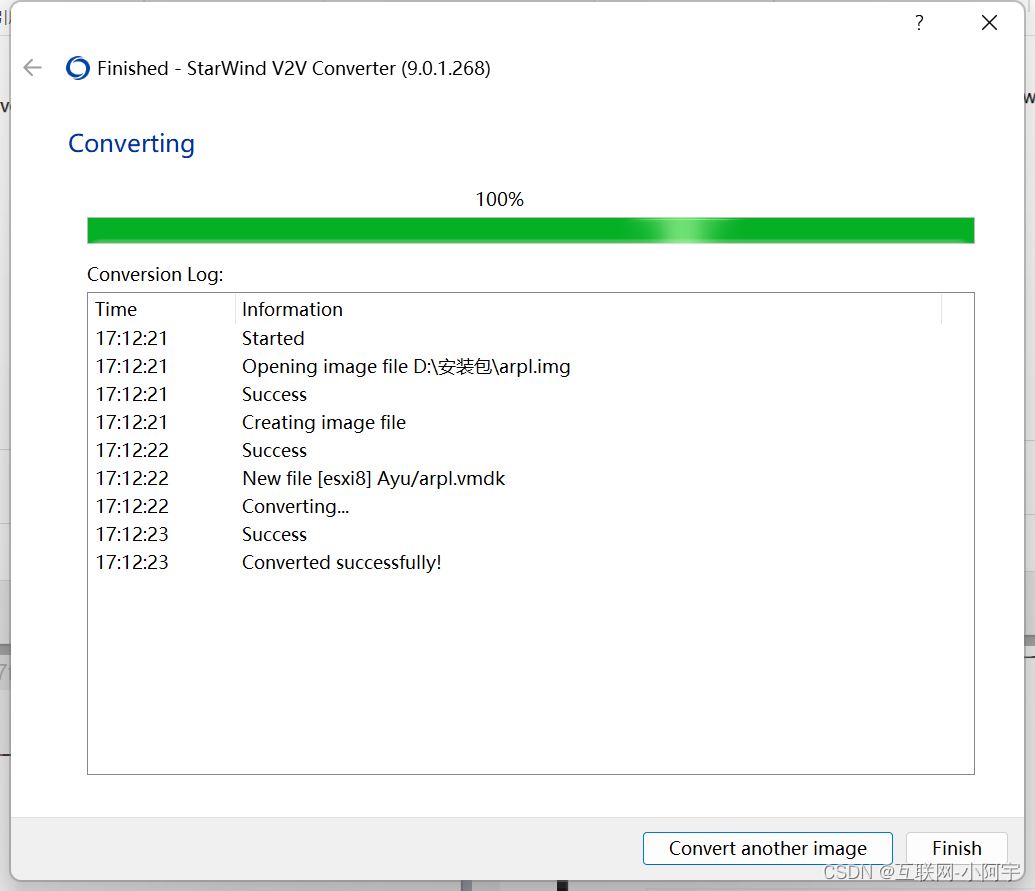This screenshot has height=891, width=1035.
Task: Click the Converting page heading
Action: pyautogui.click(x=131, y=144)
